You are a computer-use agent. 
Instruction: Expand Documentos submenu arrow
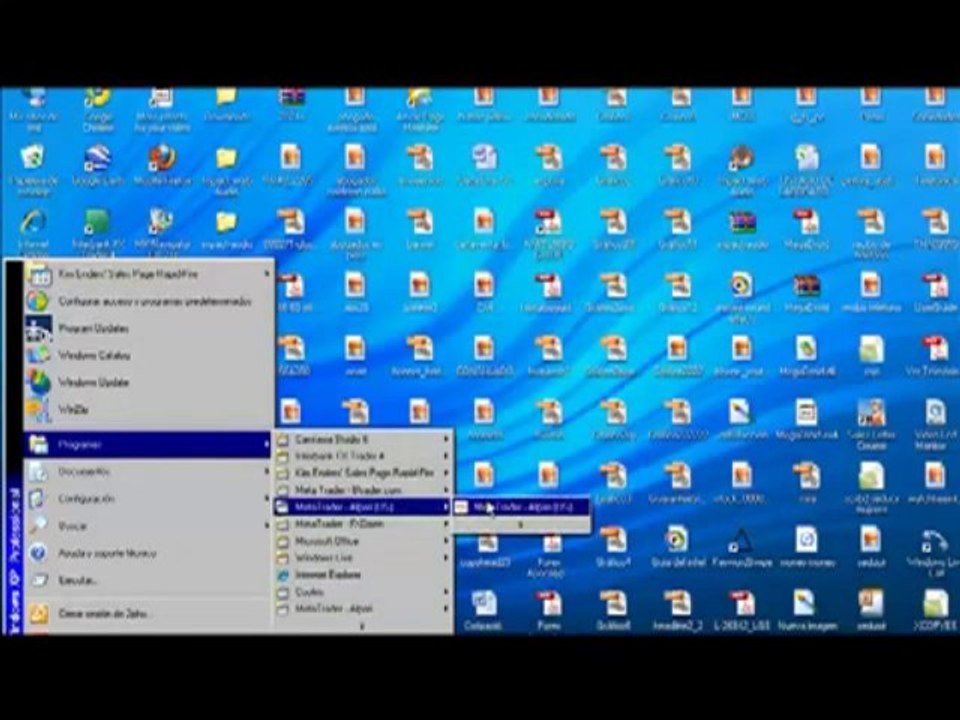266,471
